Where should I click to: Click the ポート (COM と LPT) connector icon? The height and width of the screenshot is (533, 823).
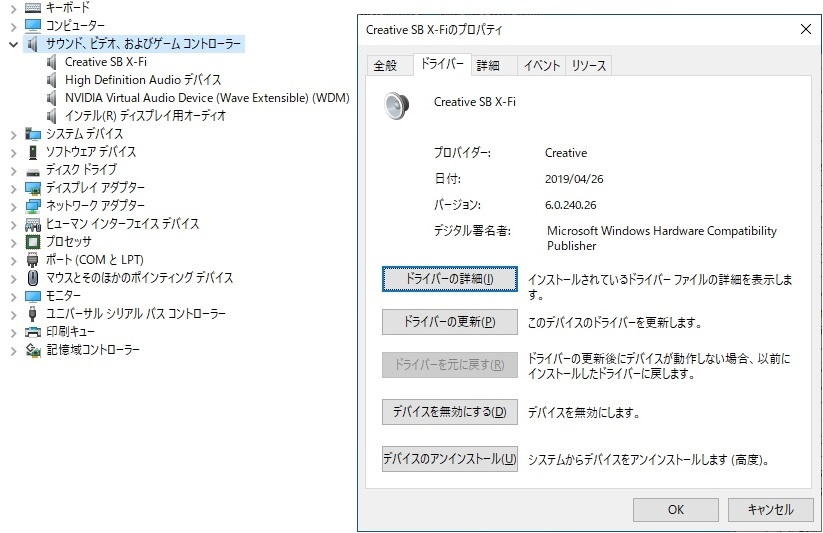[33, 260]
